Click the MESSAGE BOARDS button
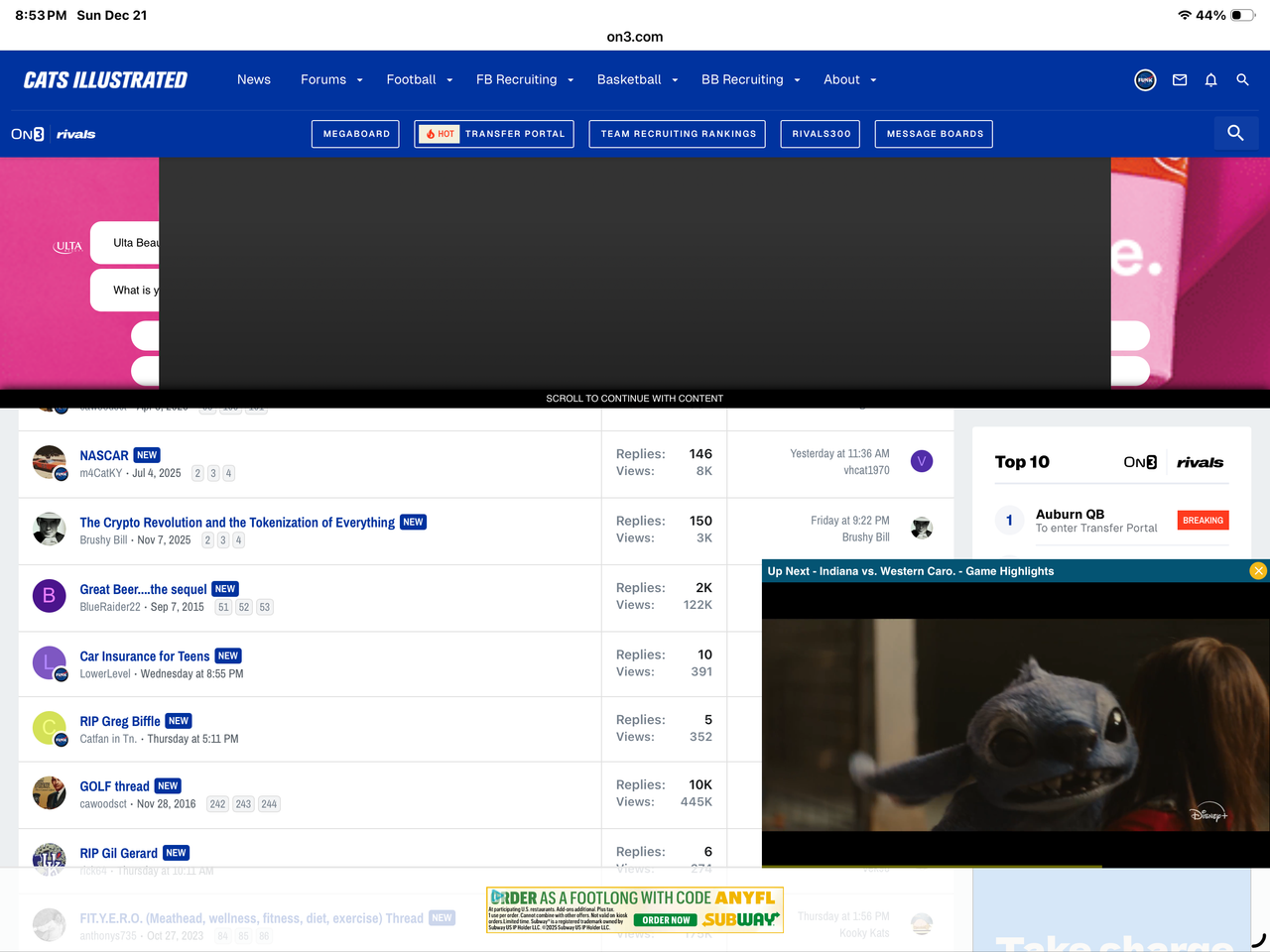The image size is (1270, 952). coord(934,134)
